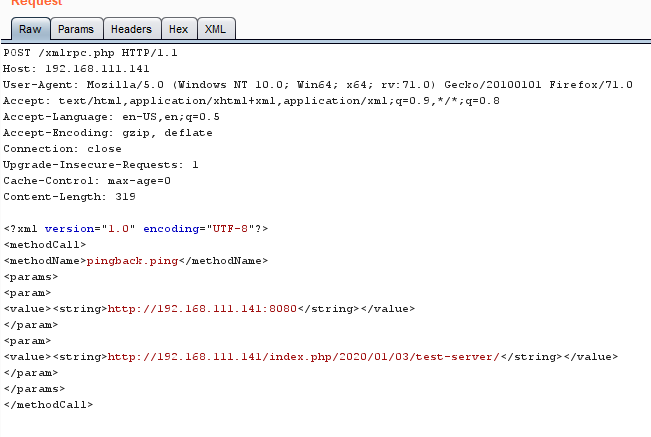The height and width of the screenshot is (437, 651).
Task: Select the Headers tab
Action: click(x=131, y=29)
